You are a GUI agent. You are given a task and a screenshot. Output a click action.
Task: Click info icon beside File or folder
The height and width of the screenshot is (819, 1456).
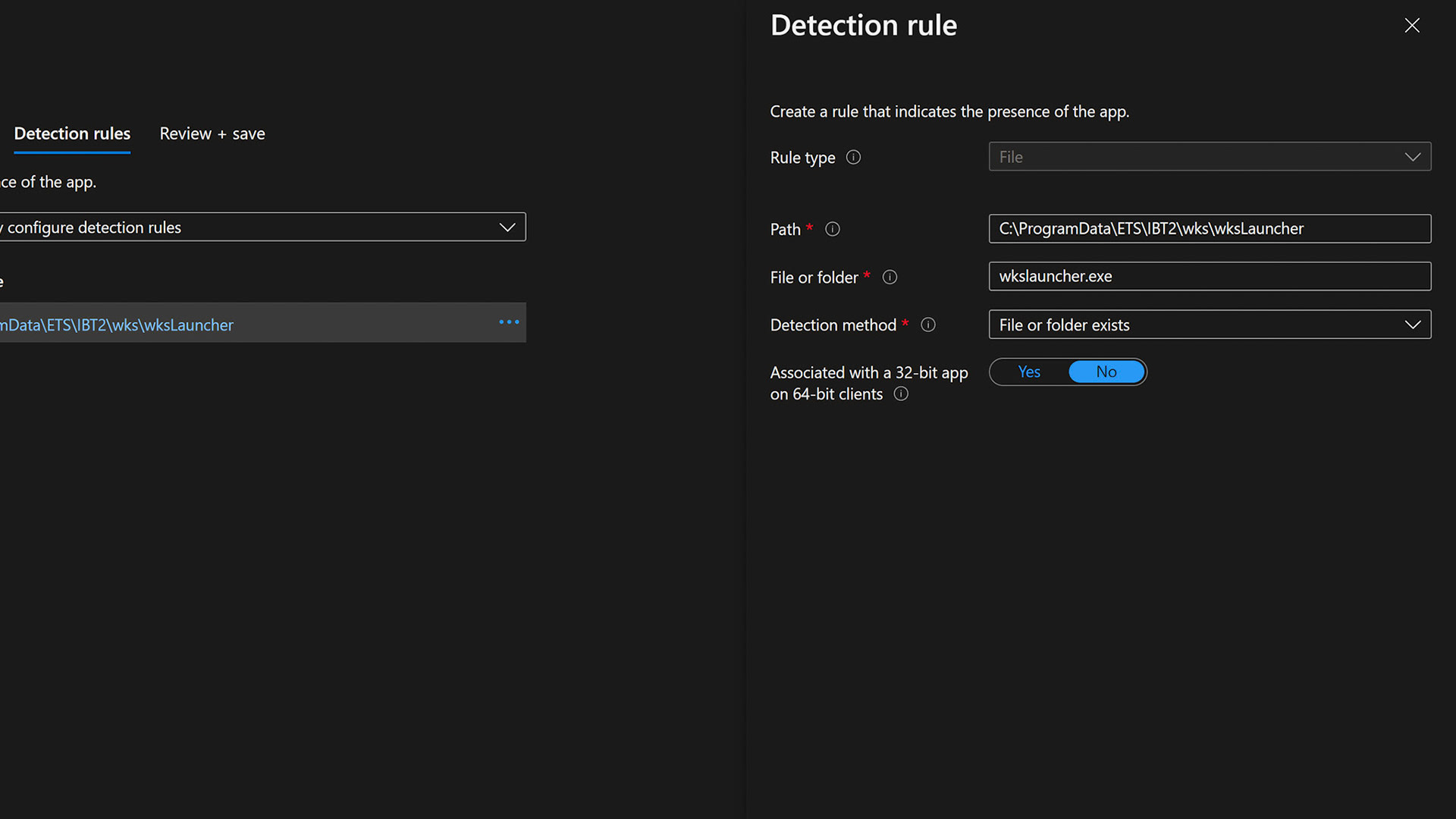890,278
